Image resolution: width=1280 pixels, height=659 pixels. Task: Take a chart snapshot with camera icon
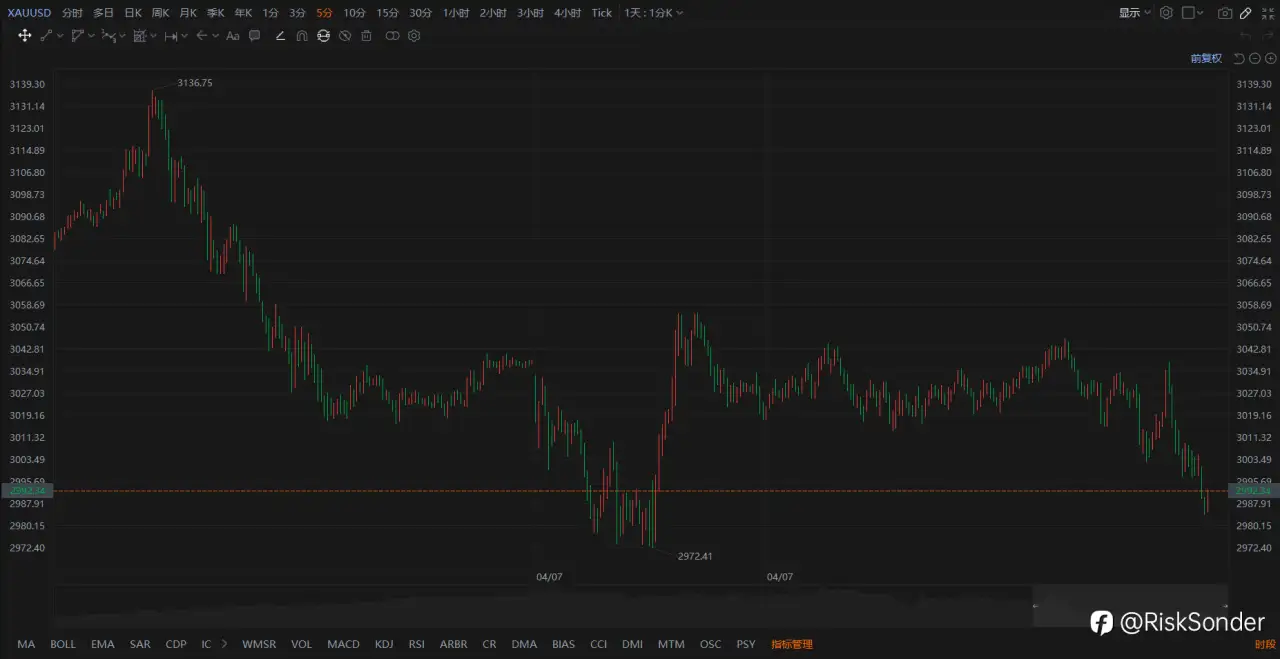point(1225,13)
